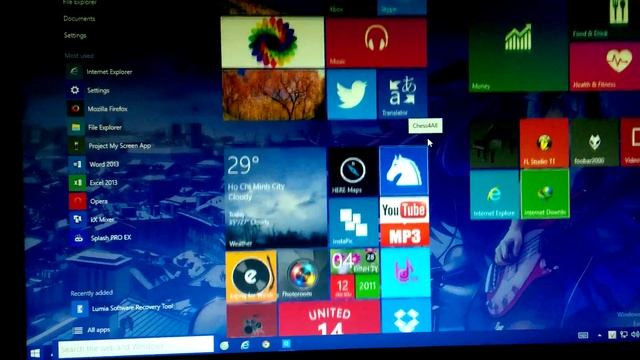Open the blue square taskbar app
This screenshot has height=360, width=640.
[286, 344]
